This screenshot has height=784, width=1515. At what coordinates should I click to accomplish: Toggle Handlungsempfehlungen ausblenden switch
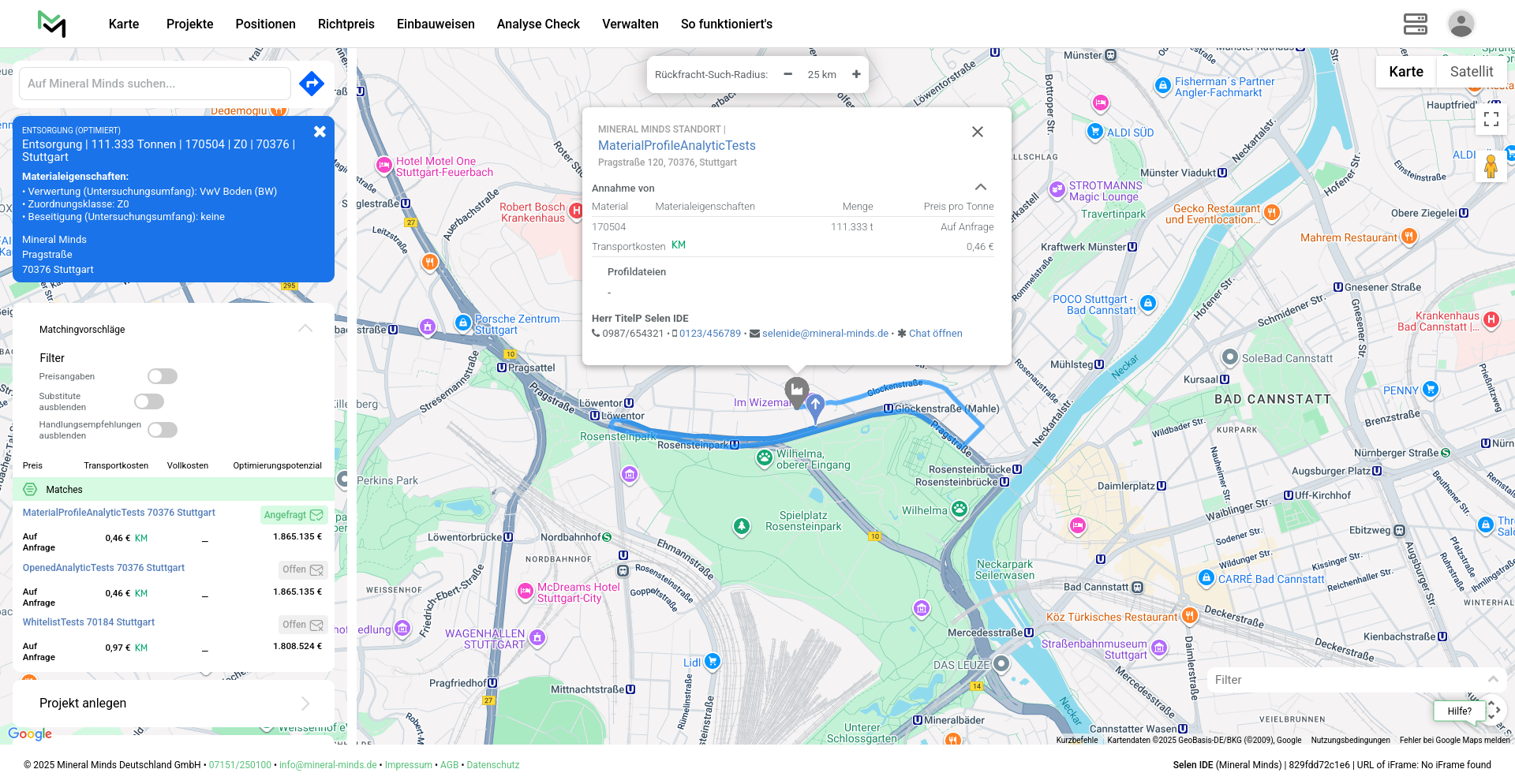pos(163,430)
